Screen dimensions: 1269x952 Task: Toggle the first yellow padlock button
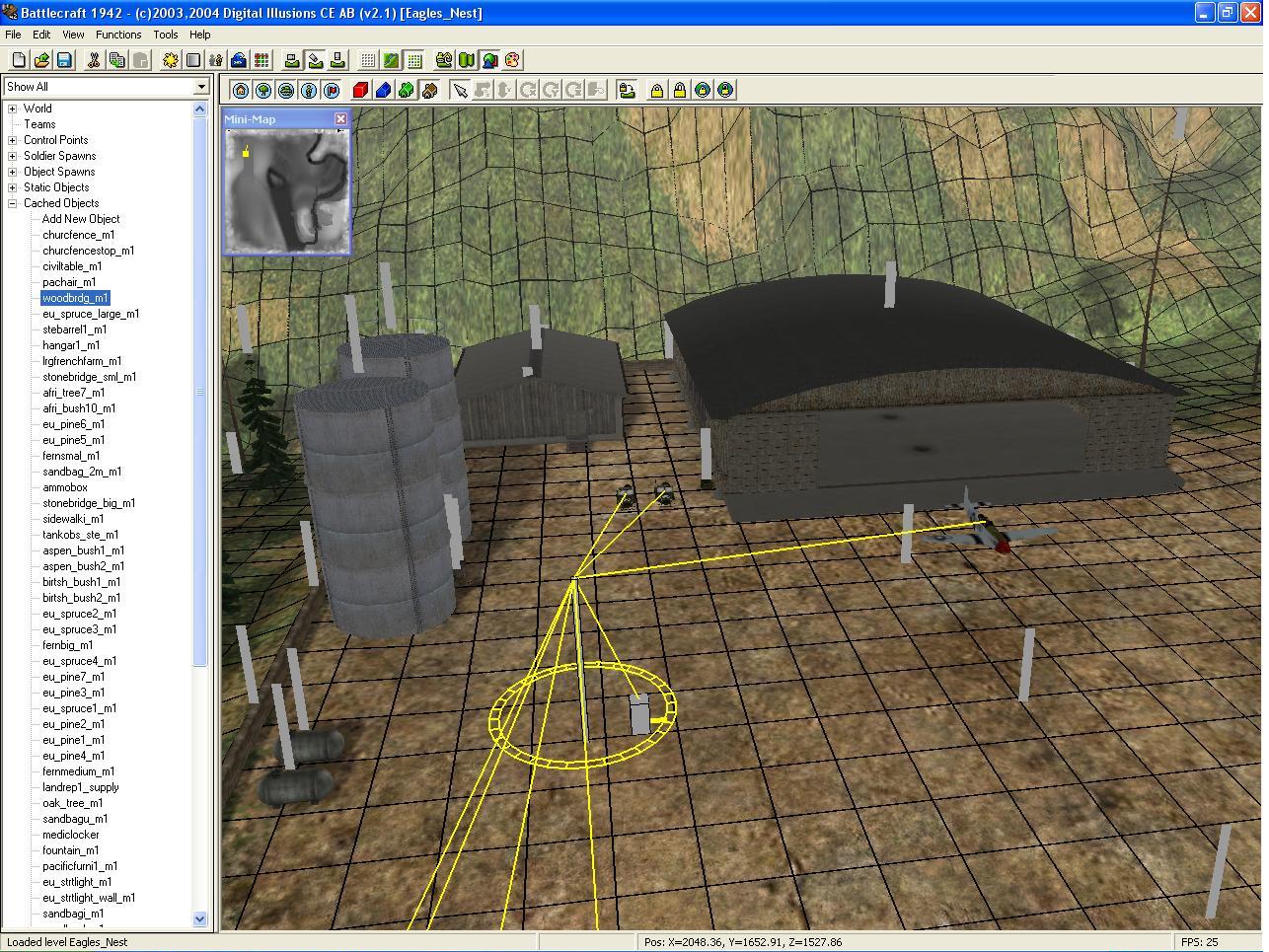coord(656,90)
